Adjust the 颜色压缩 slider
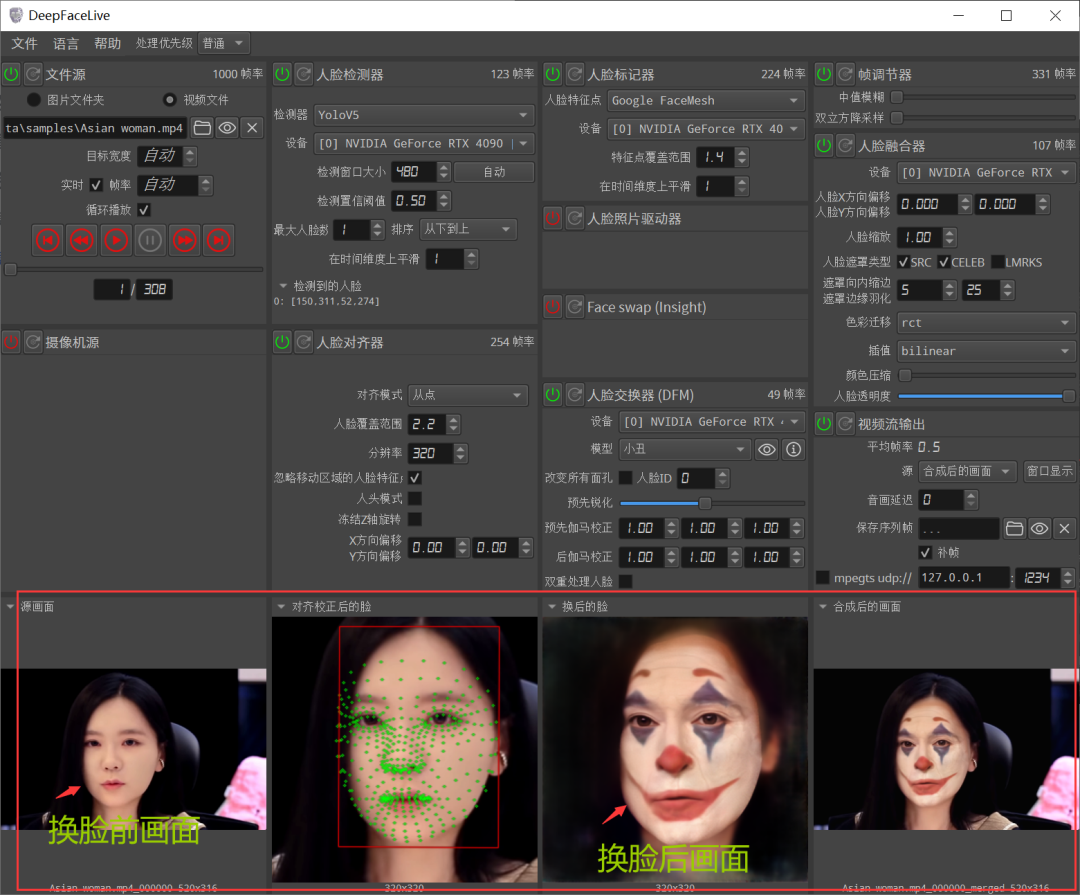This screenshot has height=895, width=1080. click(x=986, y=375)
